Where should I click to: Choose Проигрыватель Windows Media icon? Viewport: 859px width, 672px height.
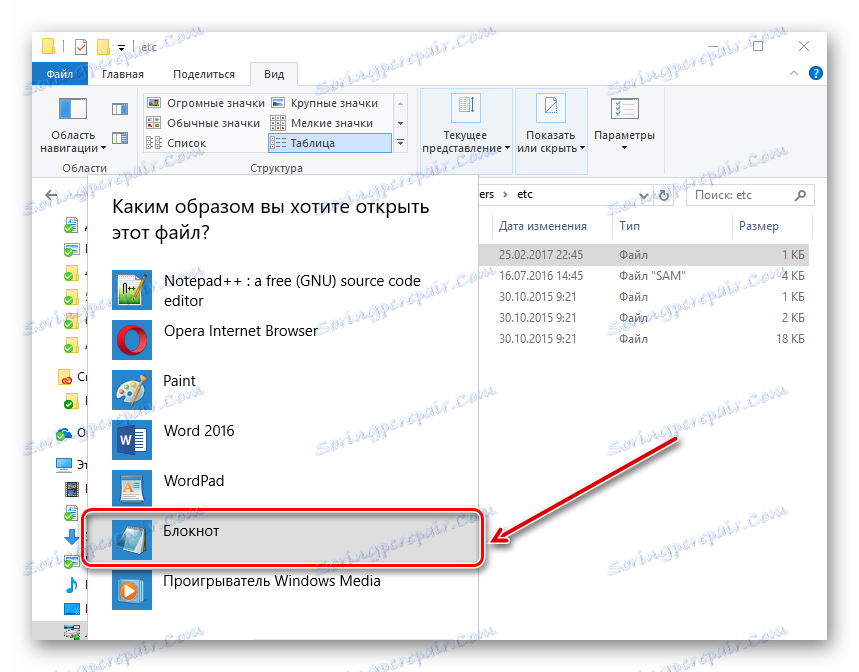point(132,590)
